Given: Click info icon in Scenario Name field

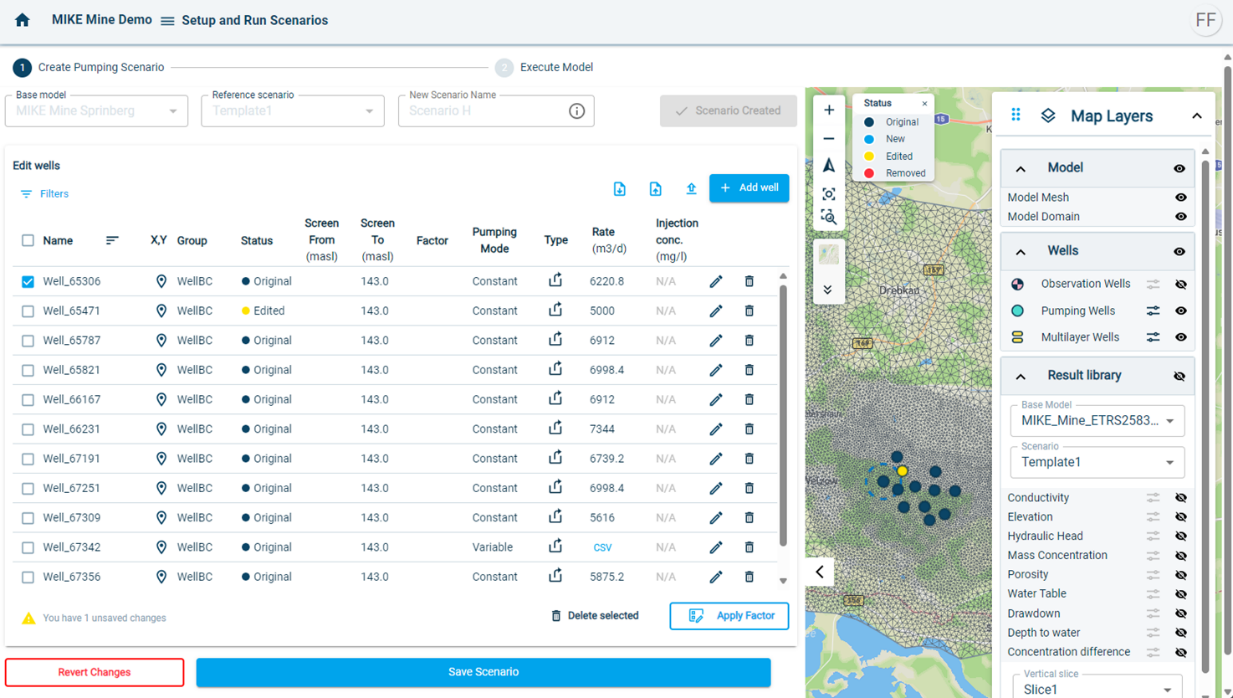Looking at the screenshot, I should (x=577, y=111).
